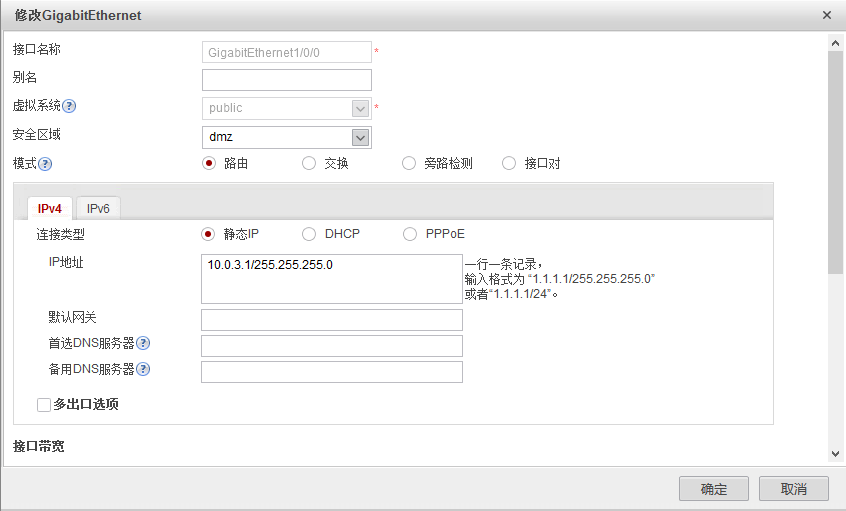Open the 虚拟系统 public dropdown

point(360,108)
